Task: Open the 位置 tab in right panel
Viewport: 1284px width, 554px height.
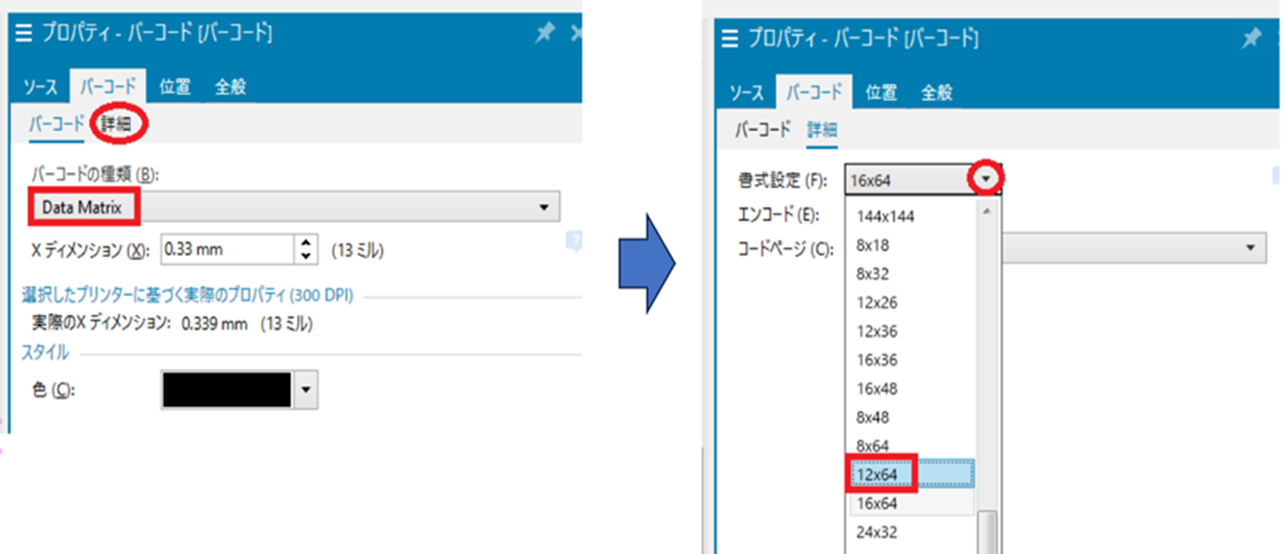Action: click(881, 93)
